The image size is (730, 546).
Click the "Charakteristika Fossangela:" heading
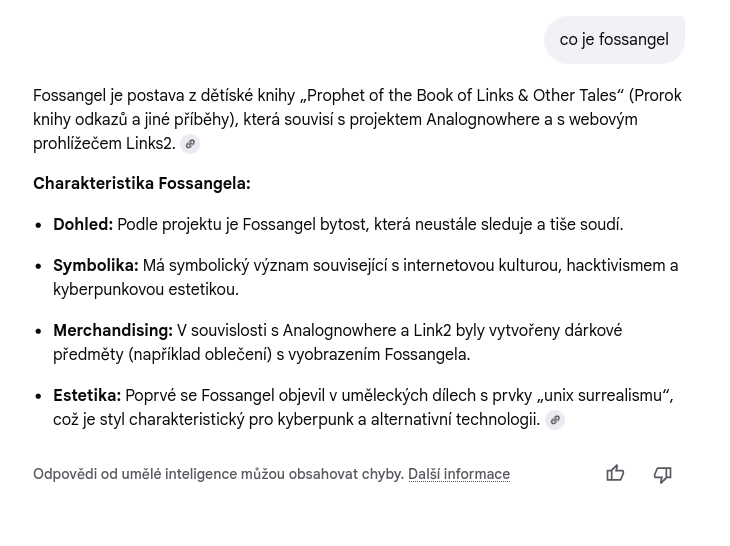point(142,184)
